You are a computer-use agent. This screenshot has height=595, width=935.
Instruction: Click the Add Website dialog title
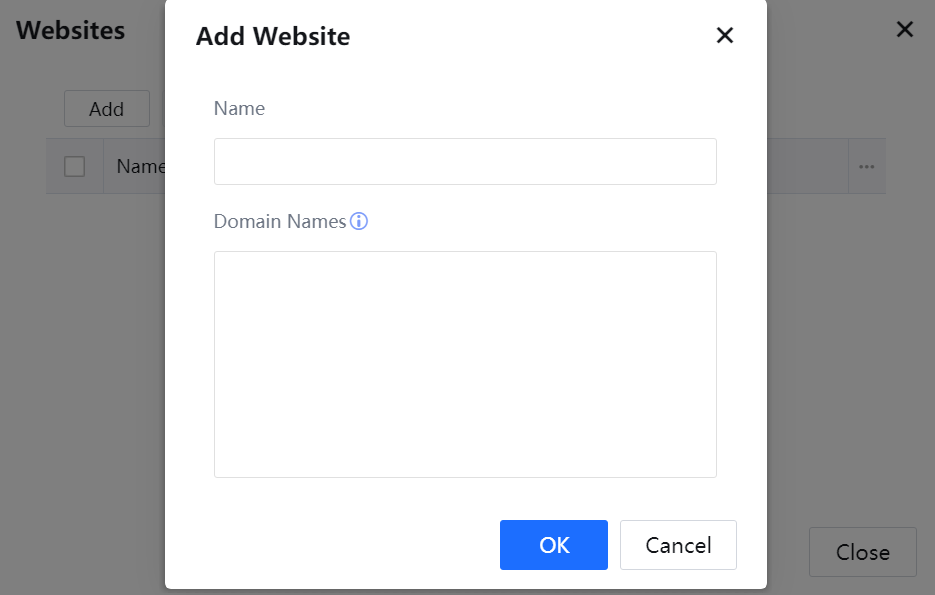click(273, 37)
